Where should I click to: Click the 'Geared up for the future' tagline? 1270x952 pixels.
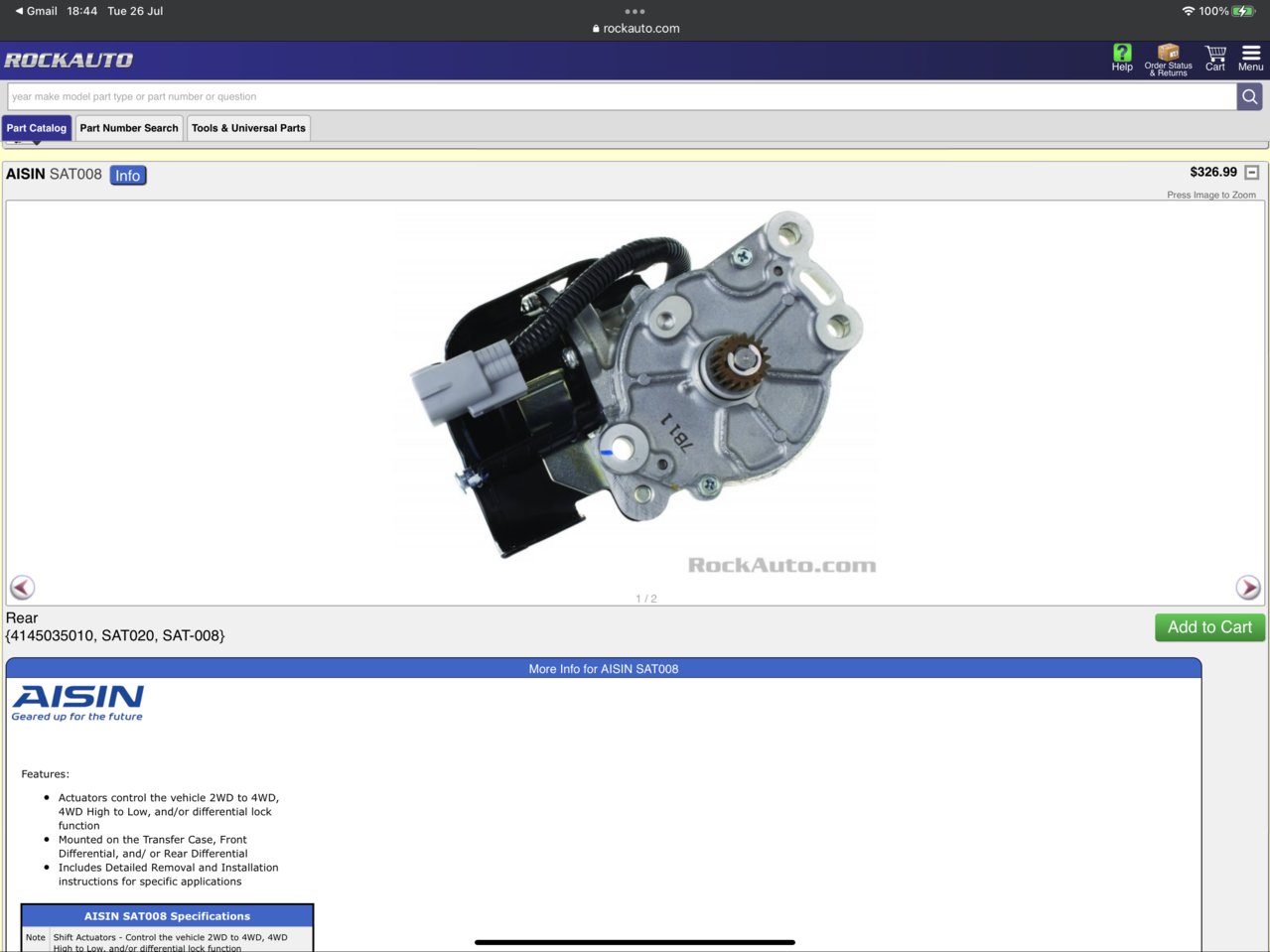[x=77, y=717]
